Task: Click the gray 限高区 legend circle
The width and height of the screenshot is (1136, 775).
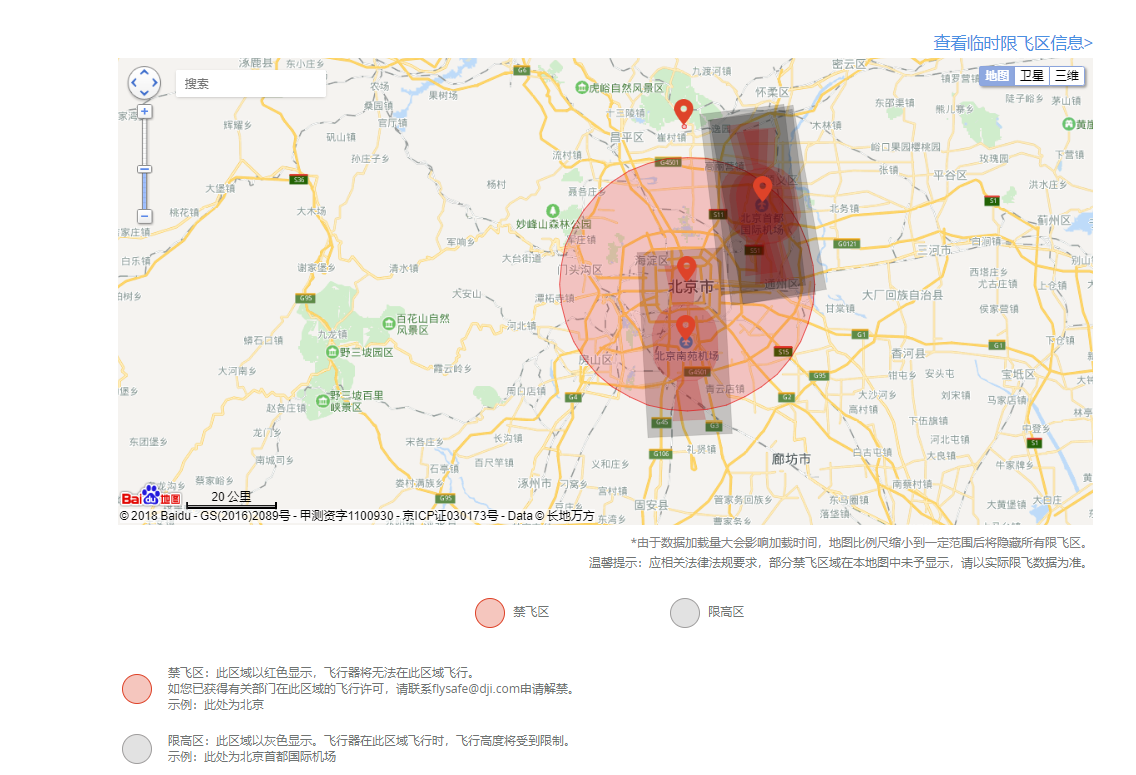Action: click(685, 612)
